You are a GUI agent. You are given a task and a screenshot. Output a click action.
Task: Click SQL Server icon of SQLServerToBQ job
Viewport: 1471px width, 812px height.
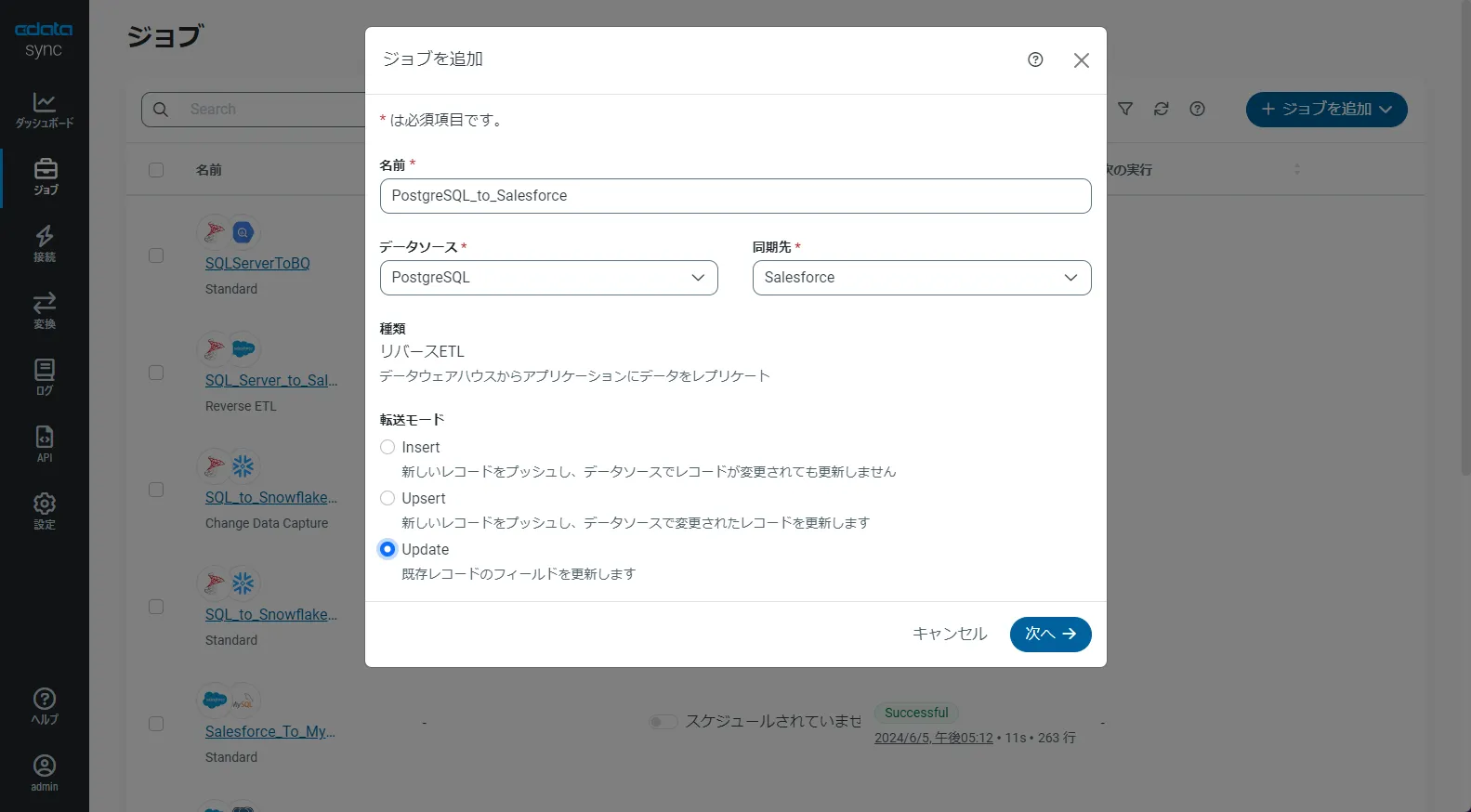click(215, 231)
